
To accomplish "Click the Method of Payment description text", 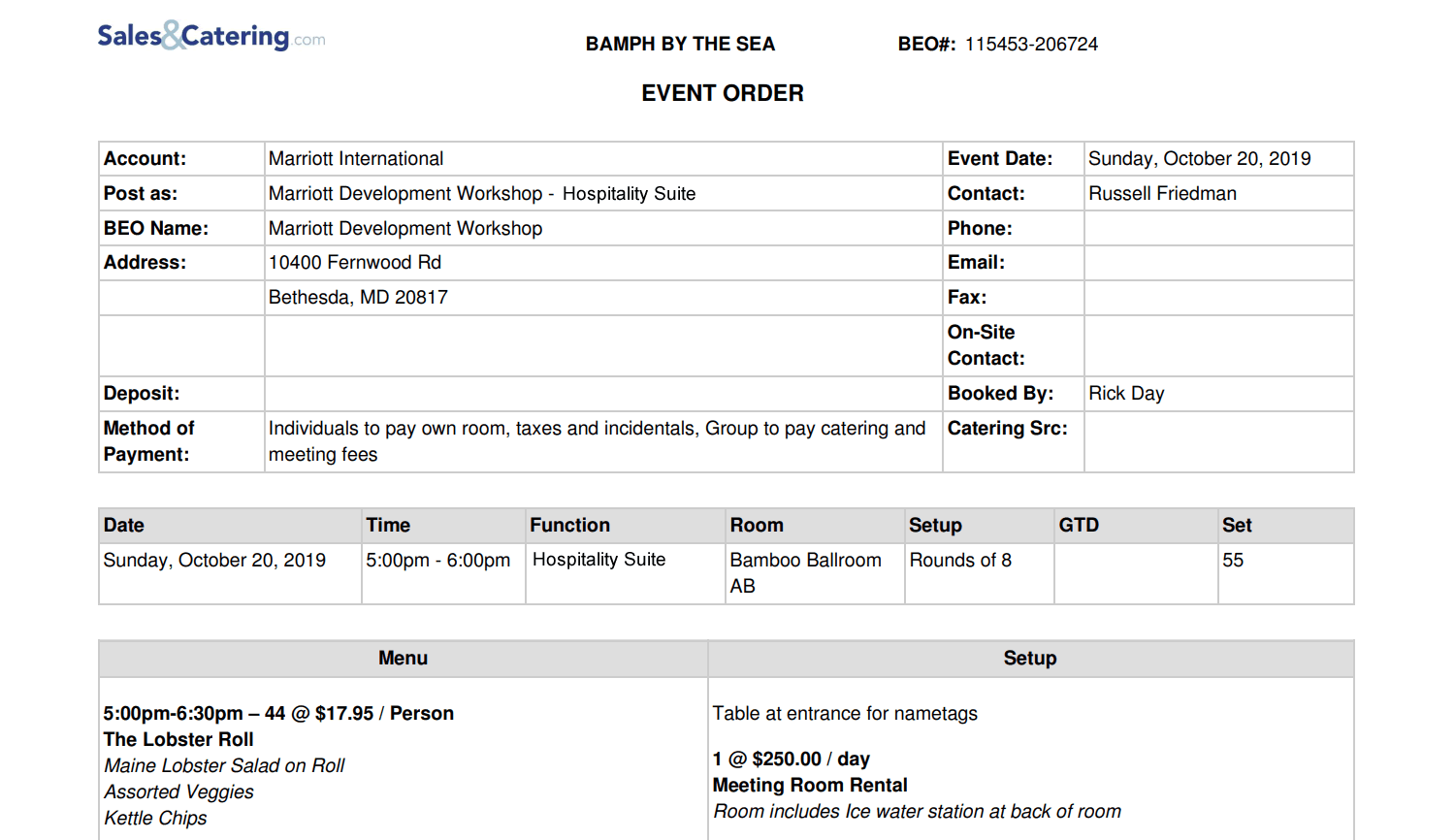I will click(597, 441).
